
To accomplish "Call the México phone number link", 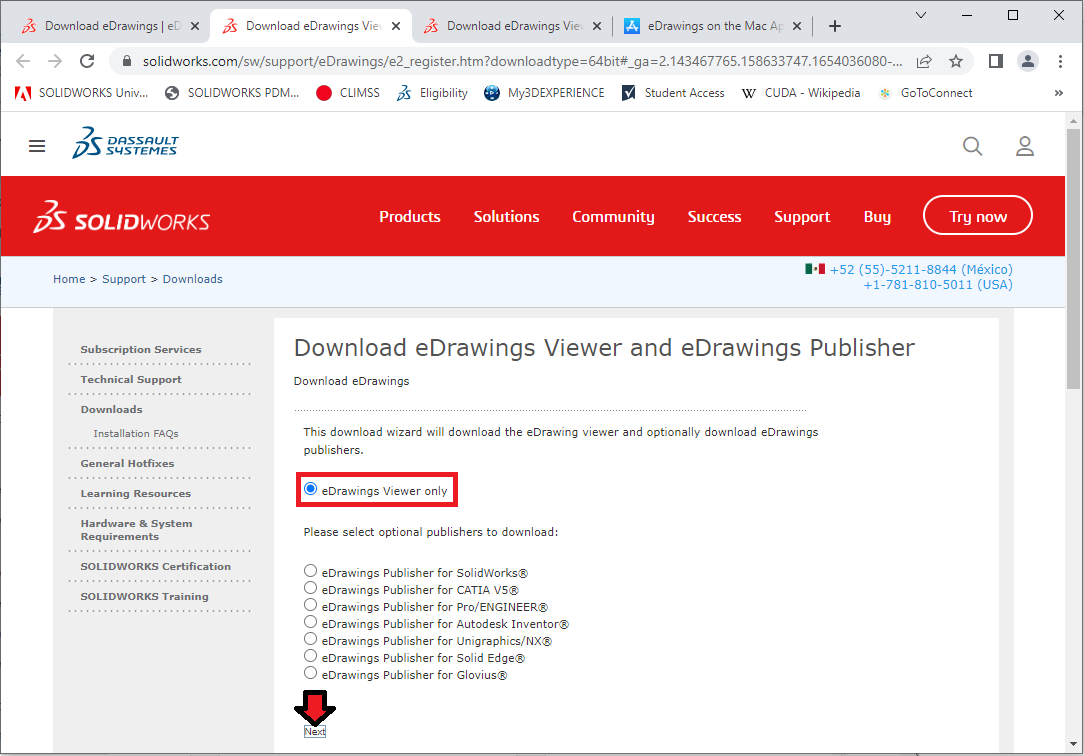I will pyautogui.click(x=921, y=270).
